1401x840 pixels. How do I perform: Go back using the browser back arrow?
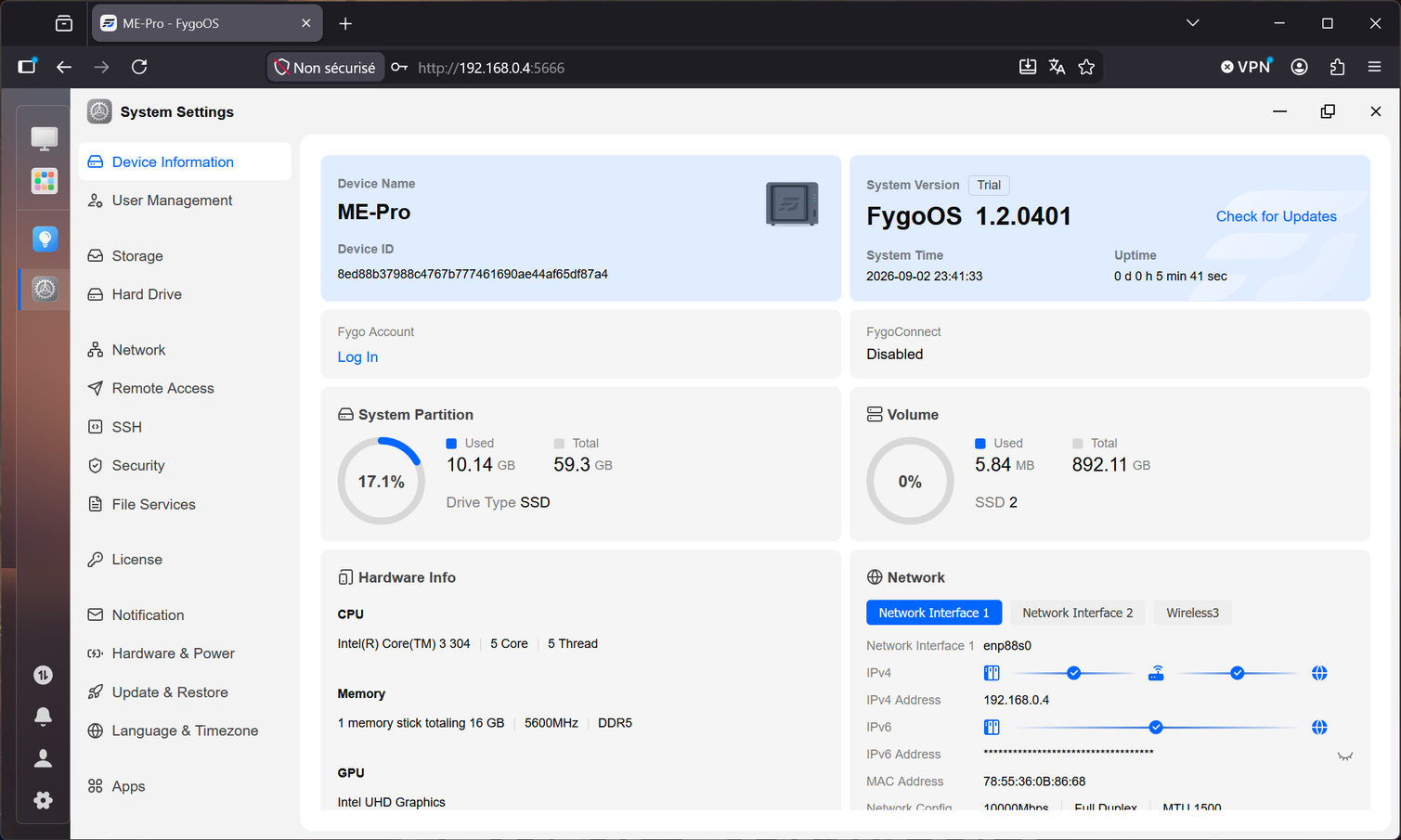point(63,67)
